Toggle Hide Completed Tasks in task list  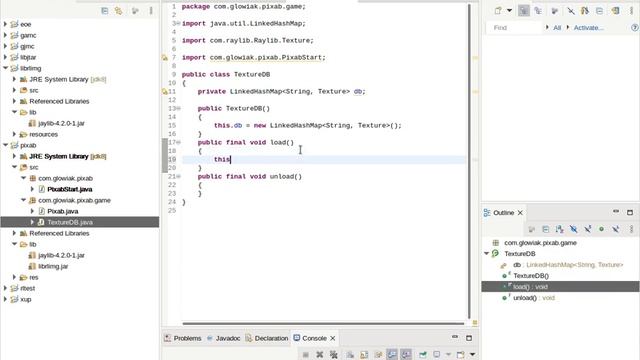570,11
